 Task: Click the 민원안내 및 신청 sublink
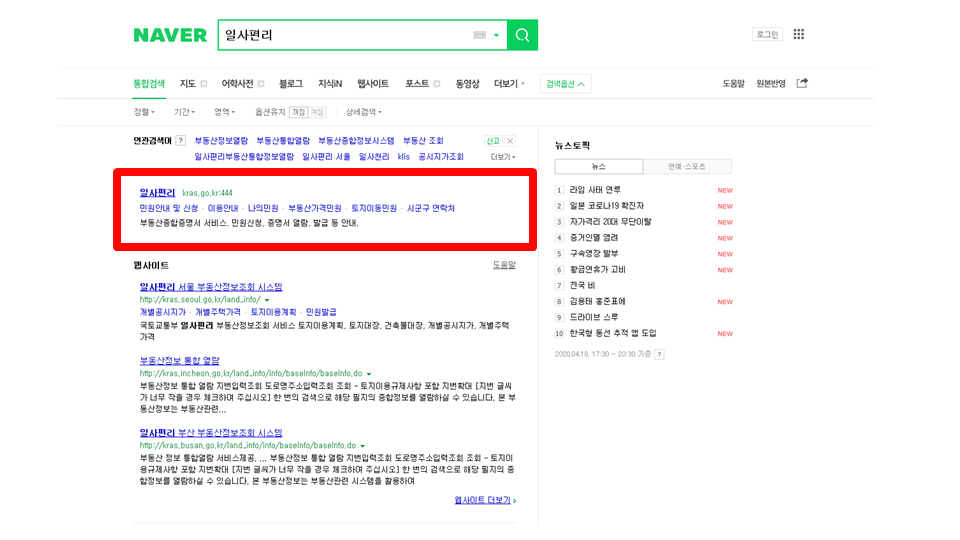[168, 208]
